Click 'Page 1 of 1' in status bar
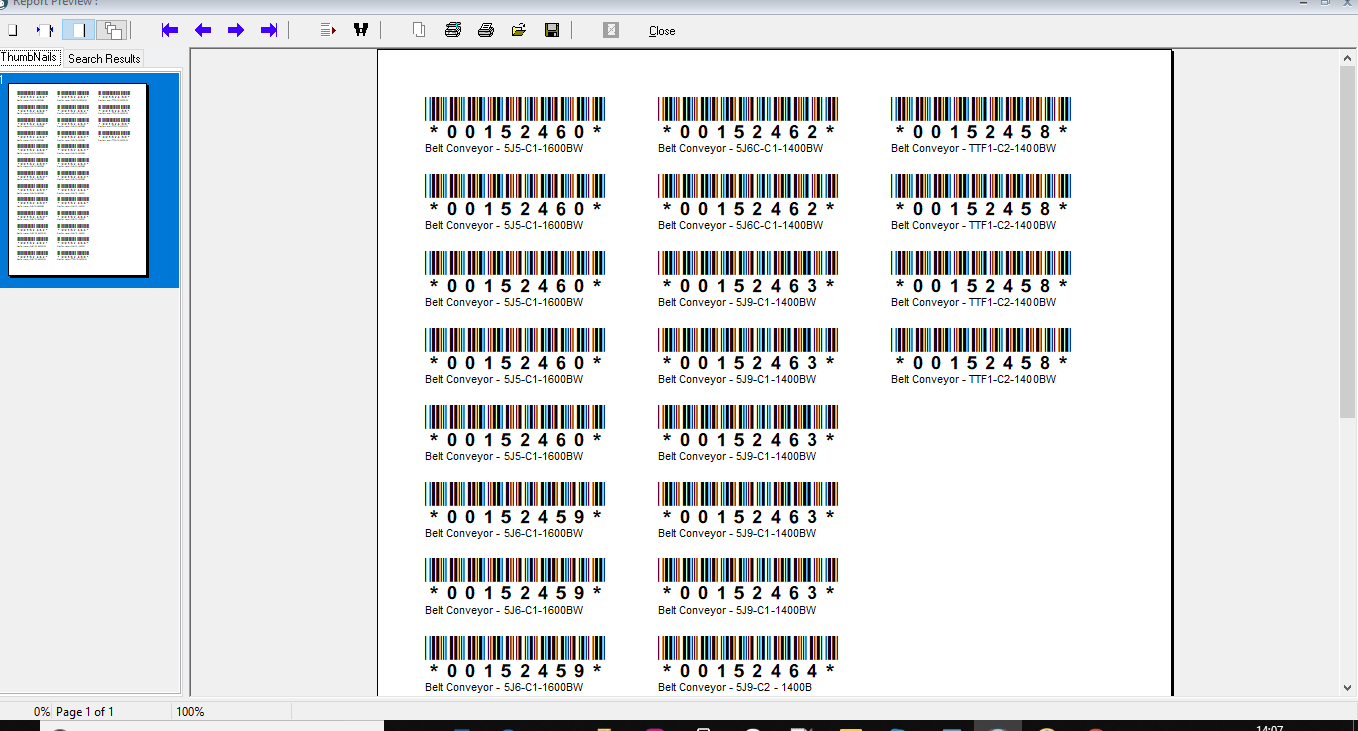The height and width of the screenshot is (731, 1358). [85, 712]
